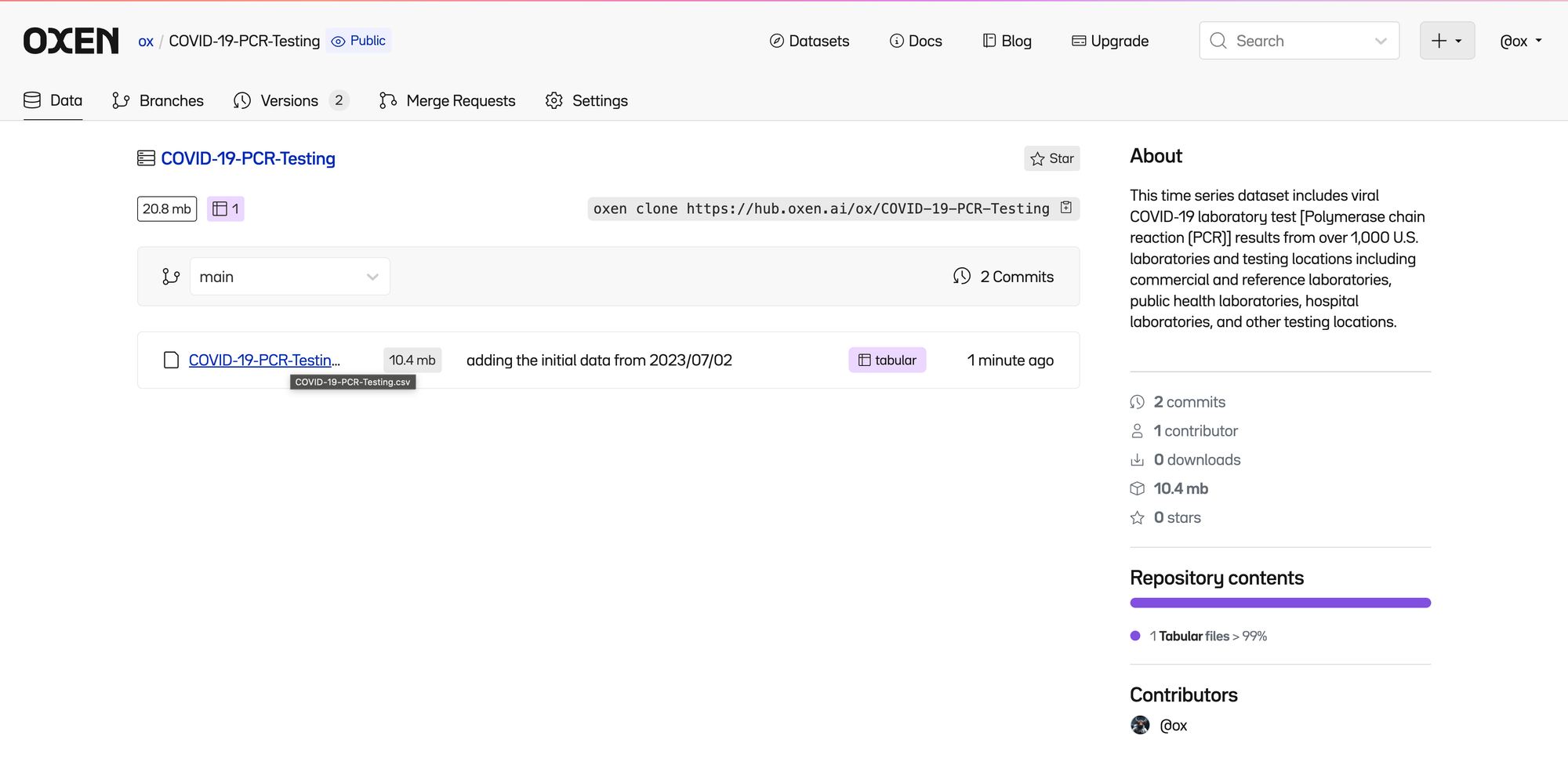Open the COVID-19-PCR-Testin... file link
The image size is (1568, 772).
(x=264, y=360)
